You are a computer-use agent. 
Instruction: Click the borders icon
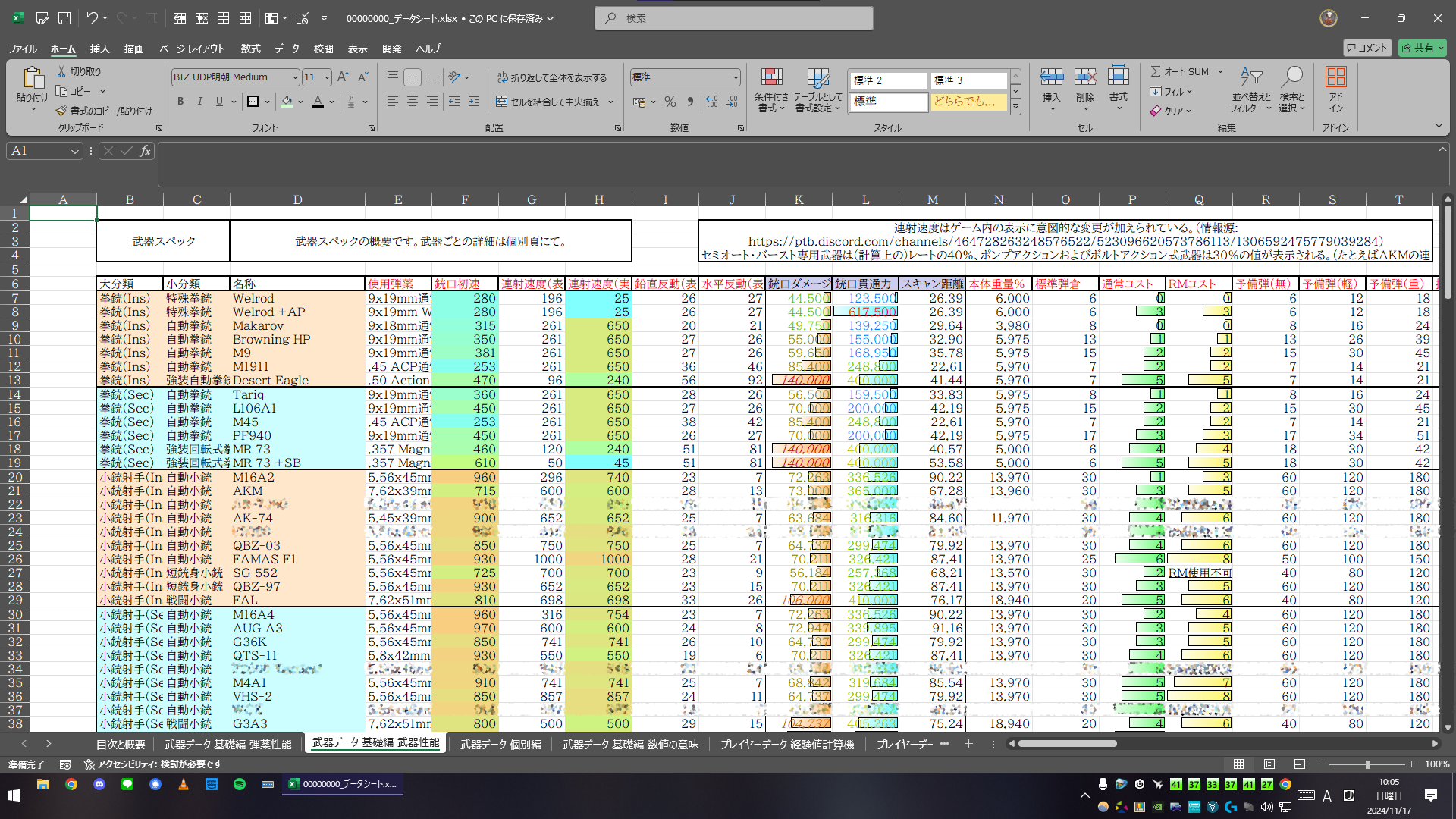253,102
